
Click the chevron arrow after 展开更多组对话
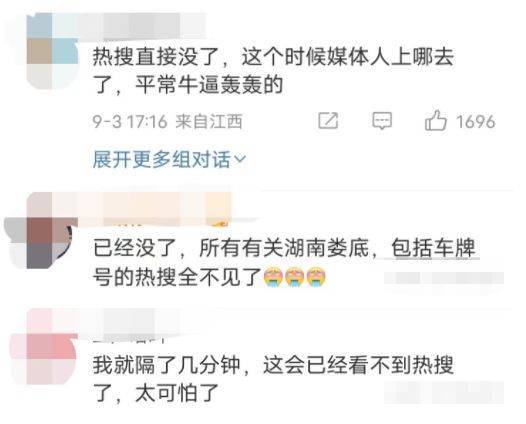coord(240,159)
